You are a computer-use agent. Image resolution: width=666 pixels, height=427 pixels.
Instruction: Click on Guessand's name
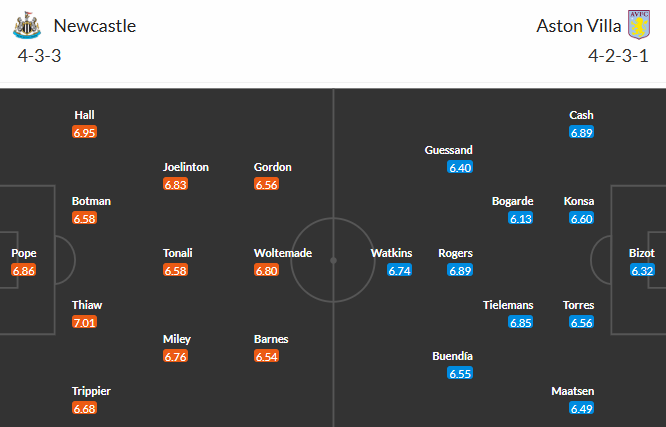click(x=449, y=150)
